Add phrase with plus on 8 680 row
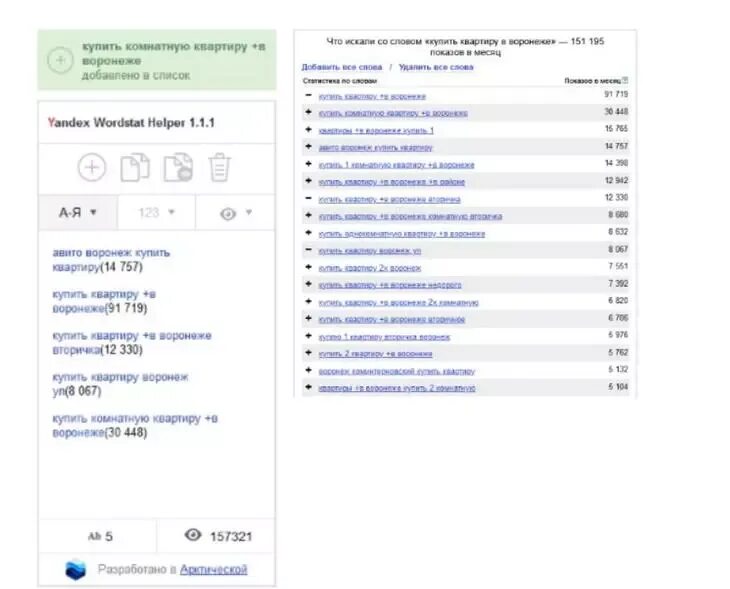 coord(308,215)
